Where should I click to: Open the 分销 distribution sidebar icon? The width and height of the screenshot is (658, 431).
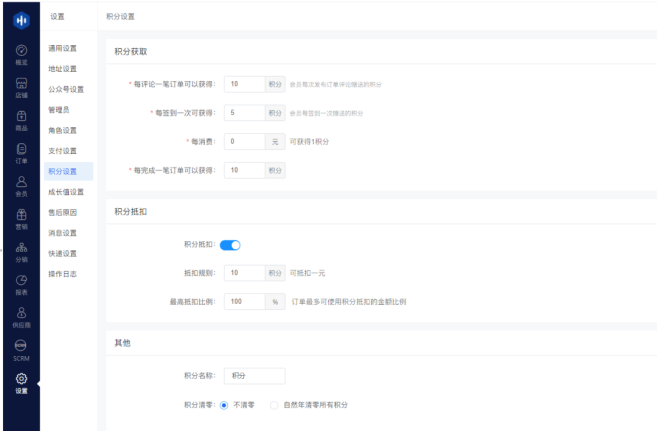(21, 250)
